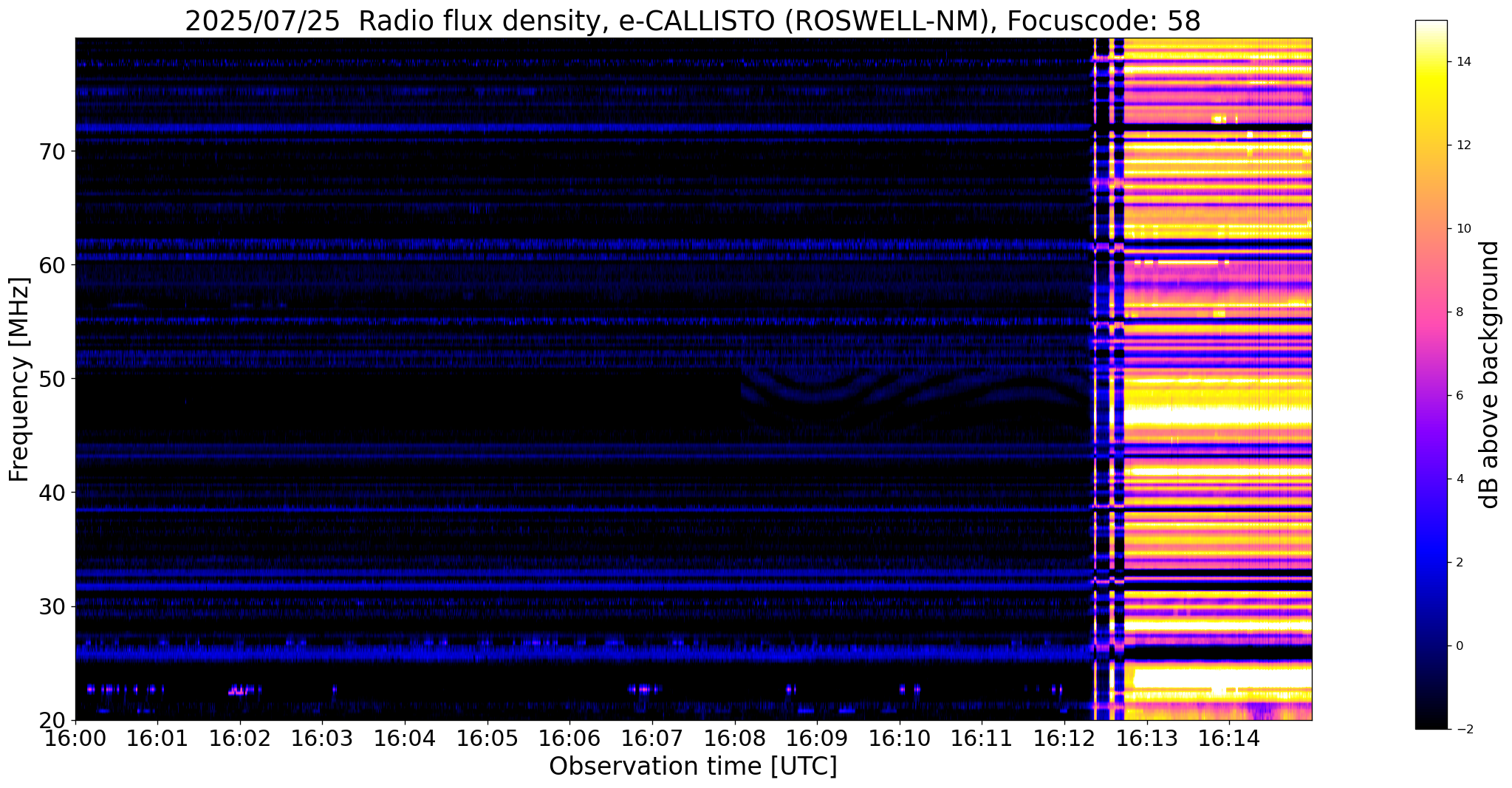Click the 20 MHz frequency tick label
This screenshot has width=1512, height=788.
click(x=52, y=721)
